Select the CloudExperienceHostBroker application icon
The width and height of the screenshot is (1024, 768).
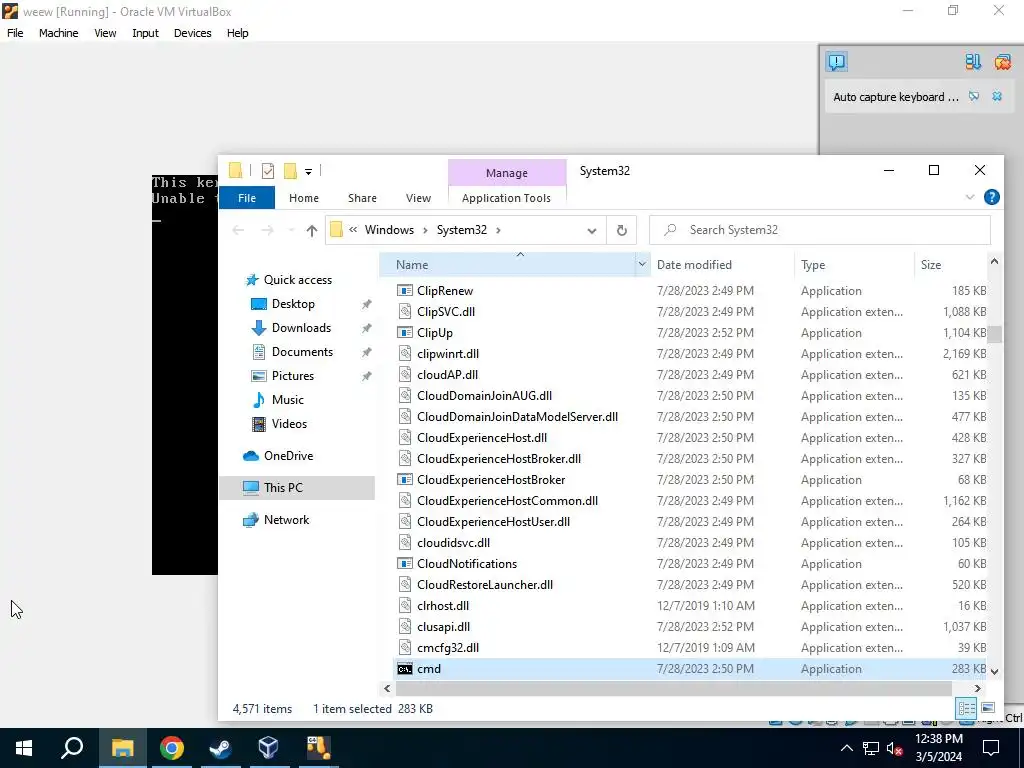pyautogui.click(x=405, y=479)
